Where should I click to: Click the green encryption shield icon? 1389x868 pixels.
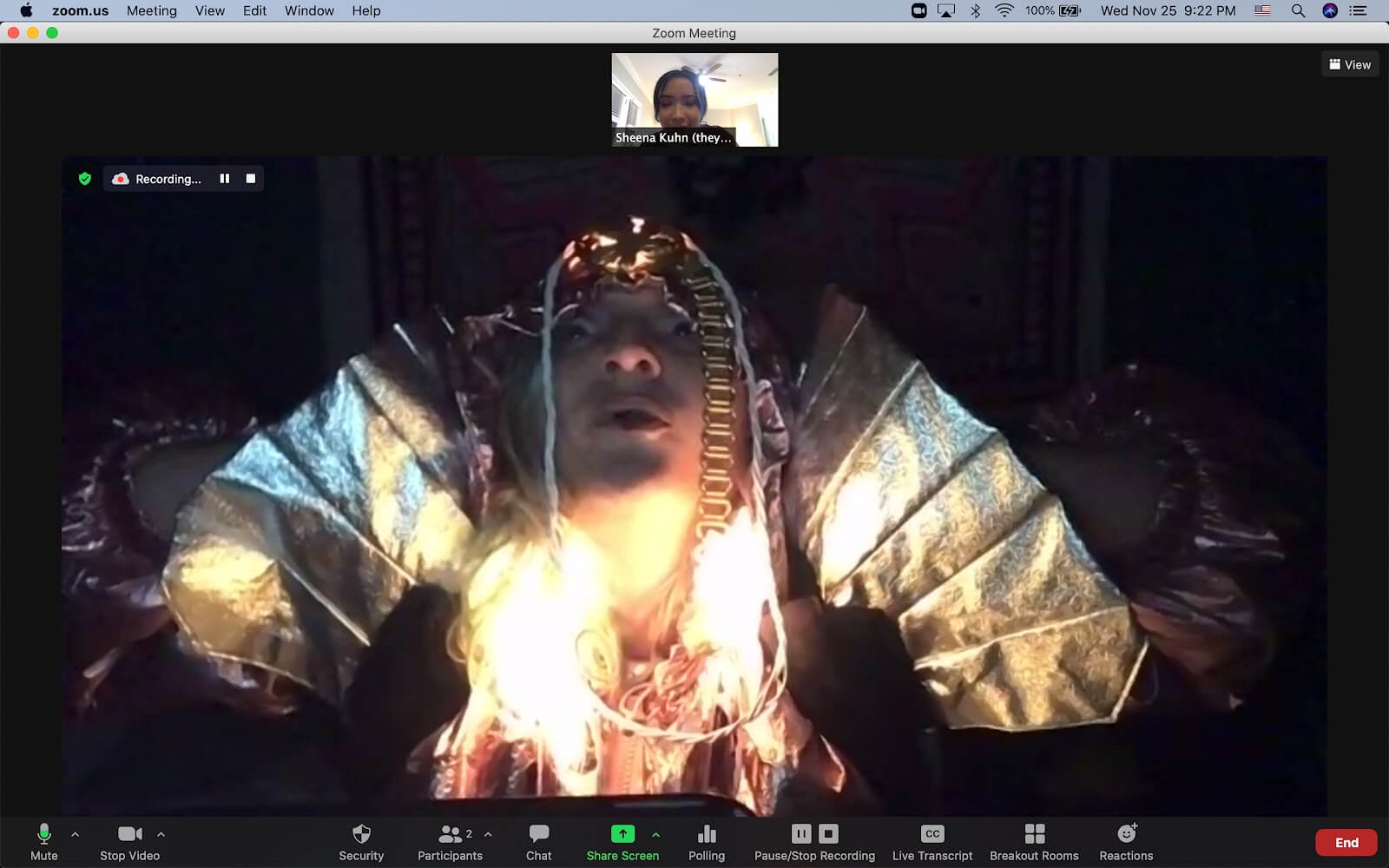(85, 179)
